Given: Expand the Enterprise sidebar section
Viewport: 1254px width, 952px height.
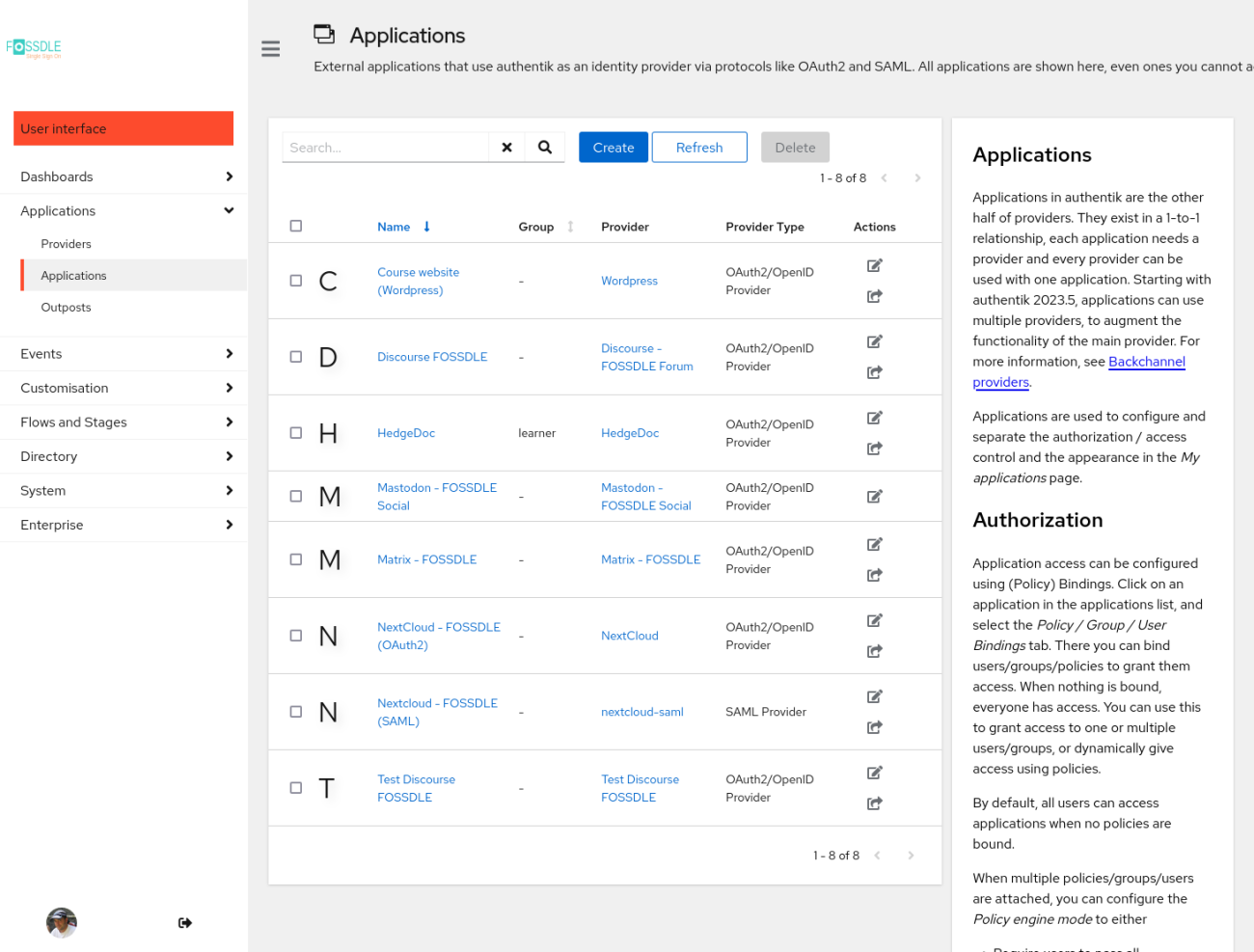Looking at the screenshot, I should click(x=123, y=525).
